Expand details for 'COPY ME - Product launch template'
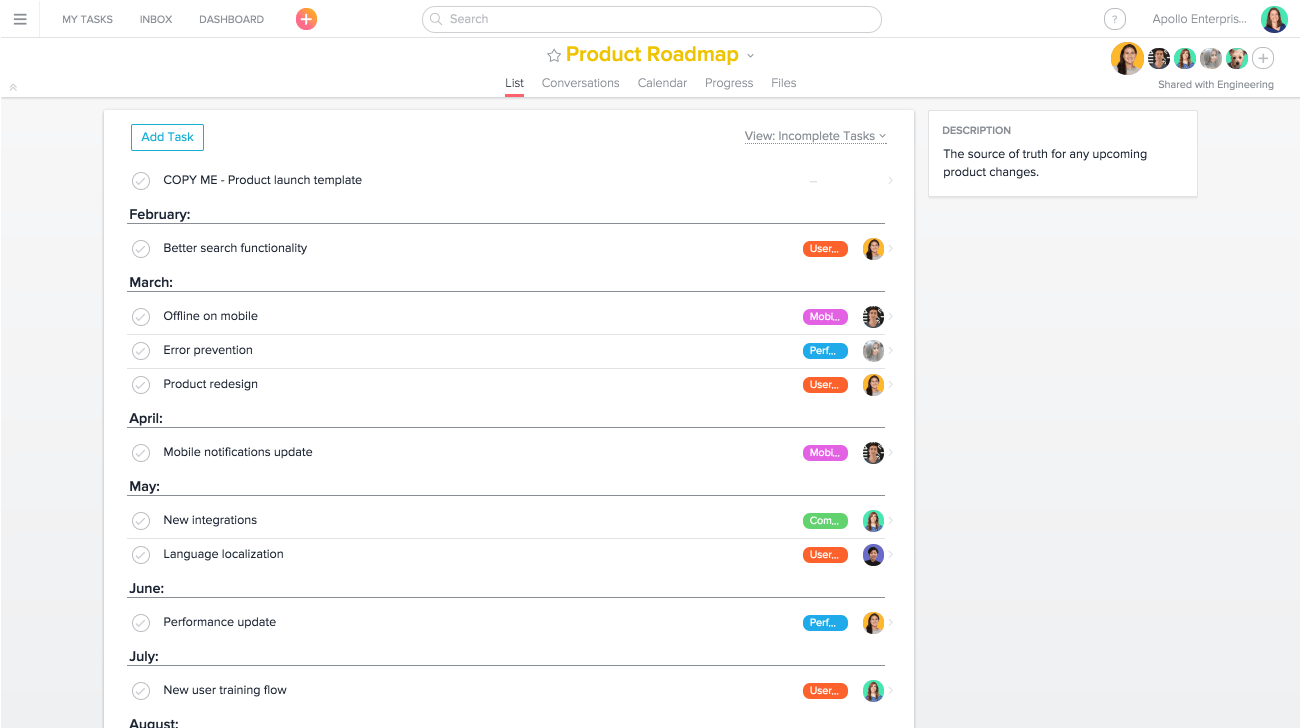Viewport: 1300px width, 728px height. (x=889, y=180)
